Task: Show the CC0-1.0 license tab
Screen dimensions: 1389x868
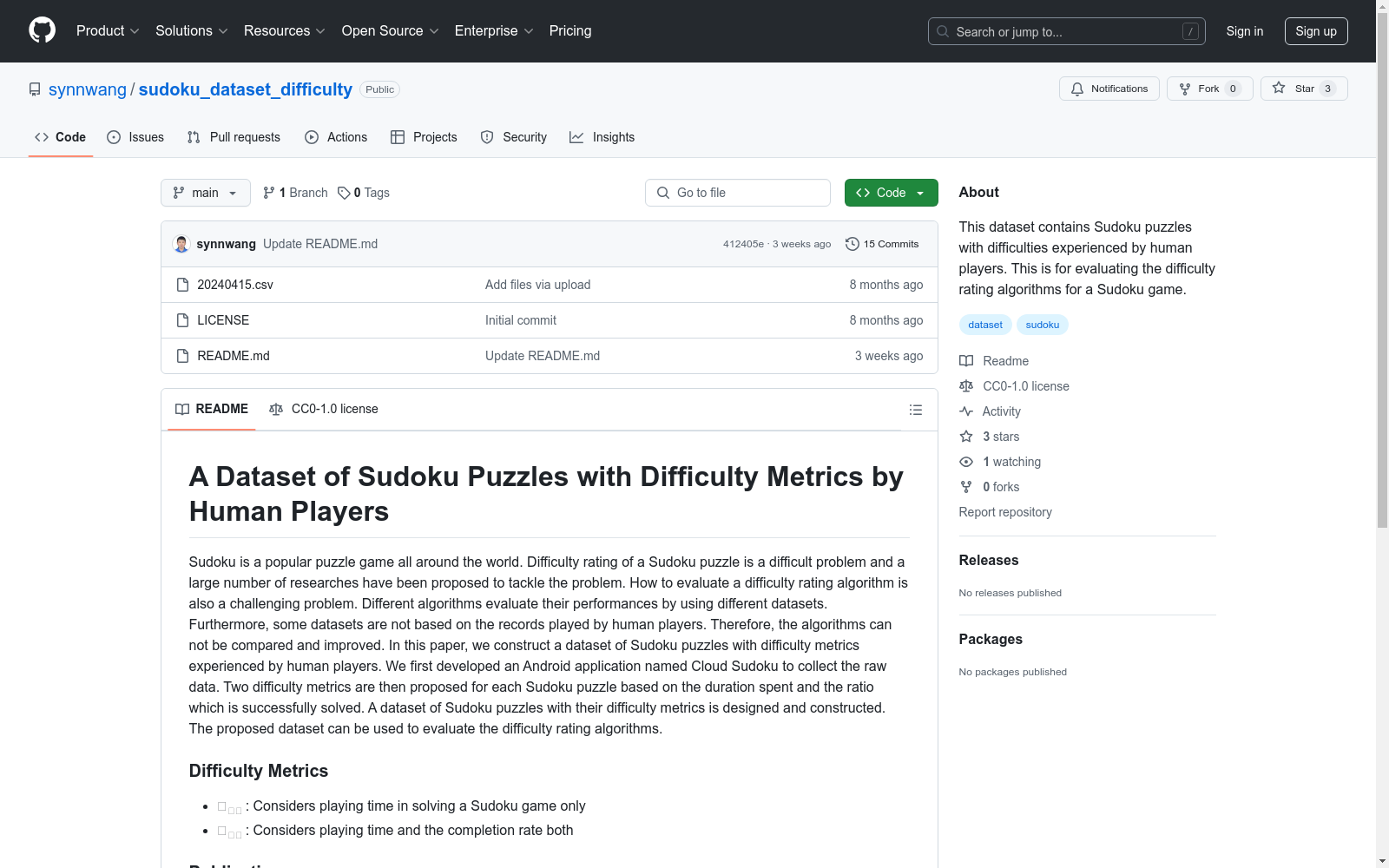Action: coord(324,409)
